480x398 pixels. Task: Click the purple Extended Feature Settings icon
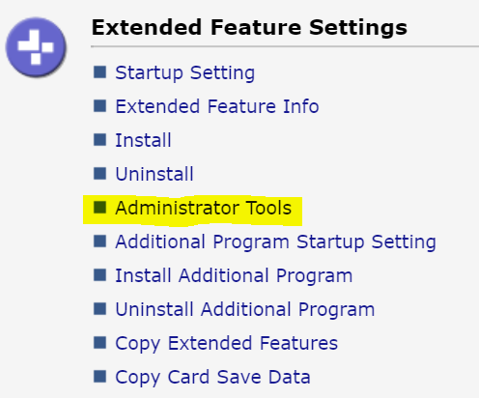[36, 47]
